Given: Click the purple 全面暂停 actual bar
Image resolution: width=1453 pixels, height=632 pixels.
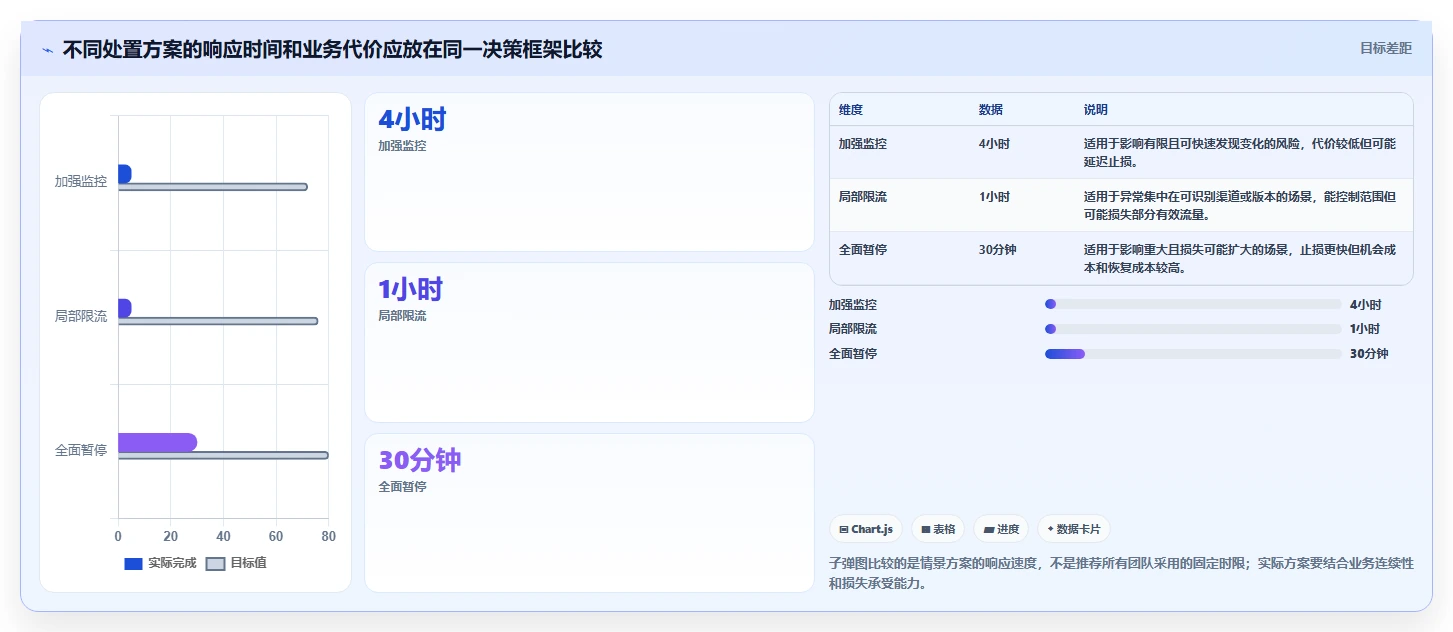Looking at the screenshot, I should coord(157,442).
